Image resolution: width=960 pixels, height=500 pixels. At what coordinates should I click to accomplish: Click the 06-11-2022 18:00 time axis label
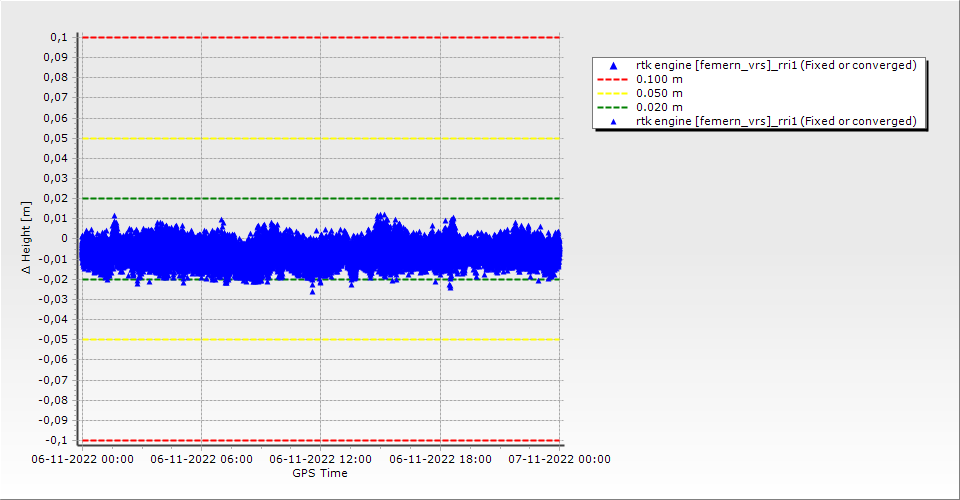[x=440, y=460]
